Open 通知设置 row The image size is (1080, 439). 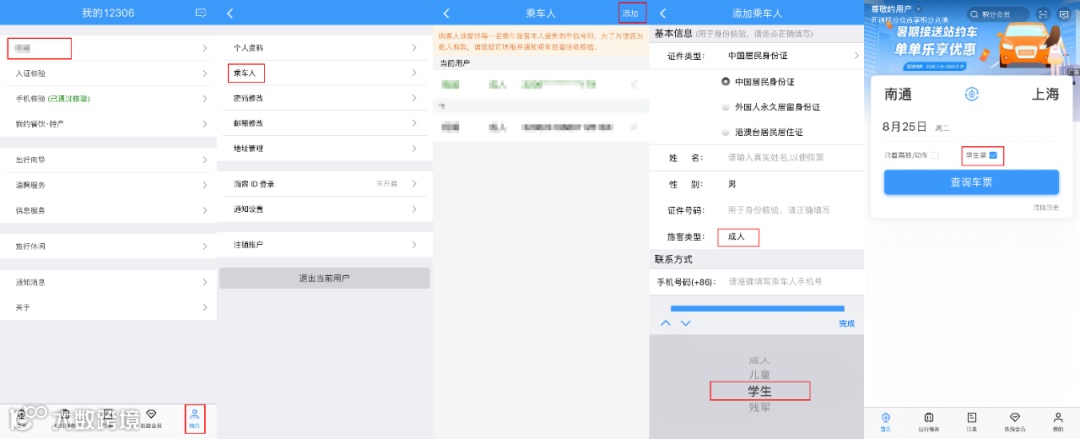point(324,209)
